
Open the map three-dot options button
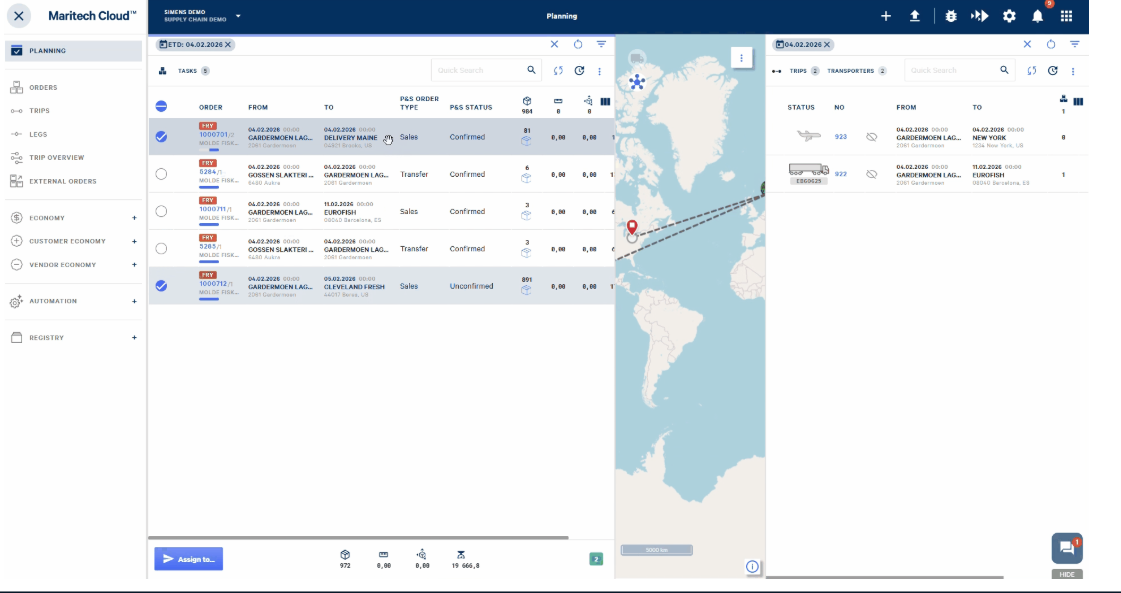tap(741, 58)
